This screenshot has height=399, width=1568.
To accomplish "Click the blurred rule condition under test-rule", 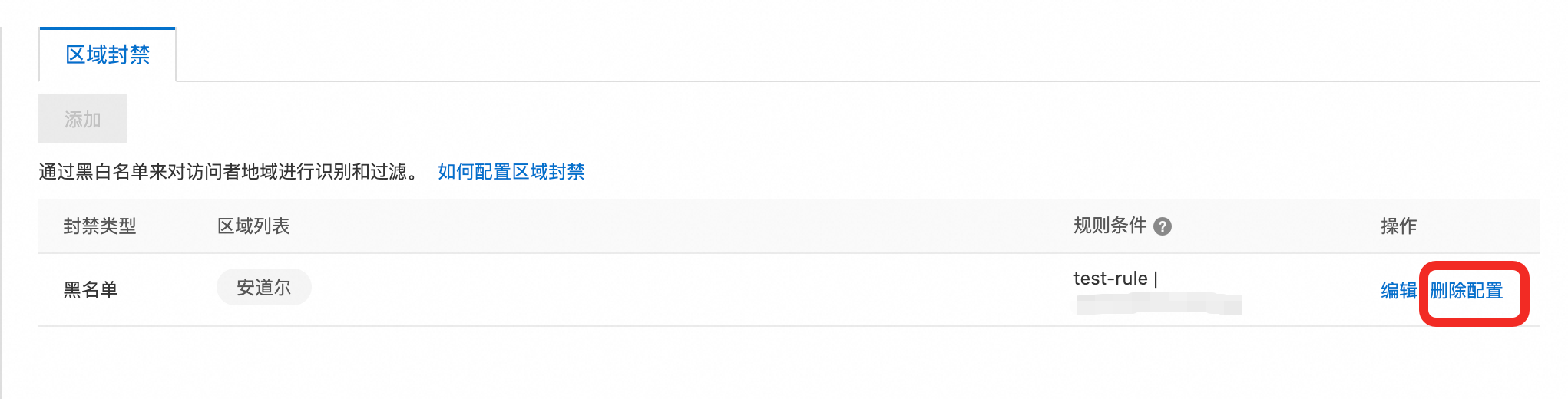I will pos(1158,305).
